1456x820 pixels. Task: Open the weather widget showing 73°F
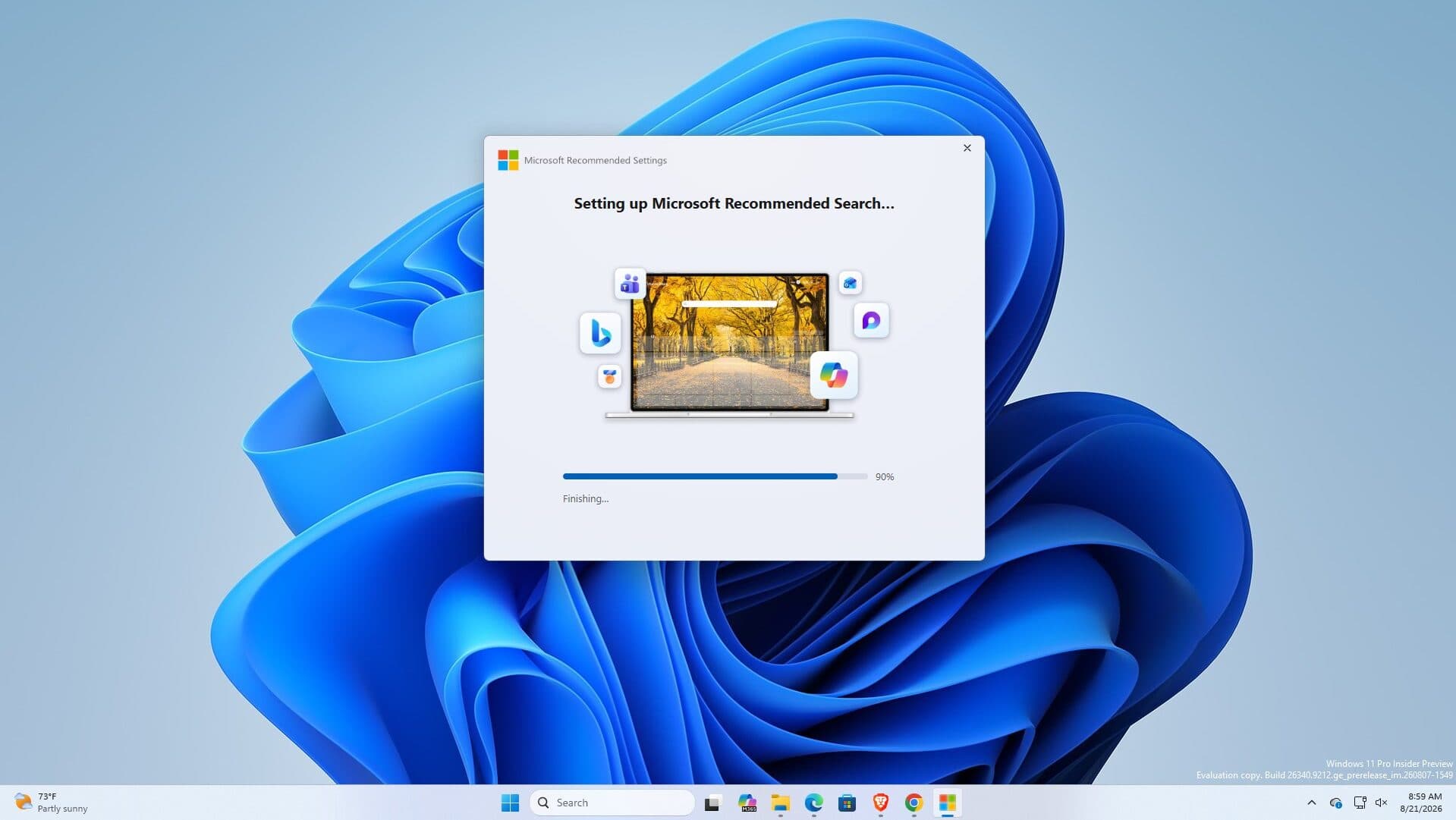(52, 803)
